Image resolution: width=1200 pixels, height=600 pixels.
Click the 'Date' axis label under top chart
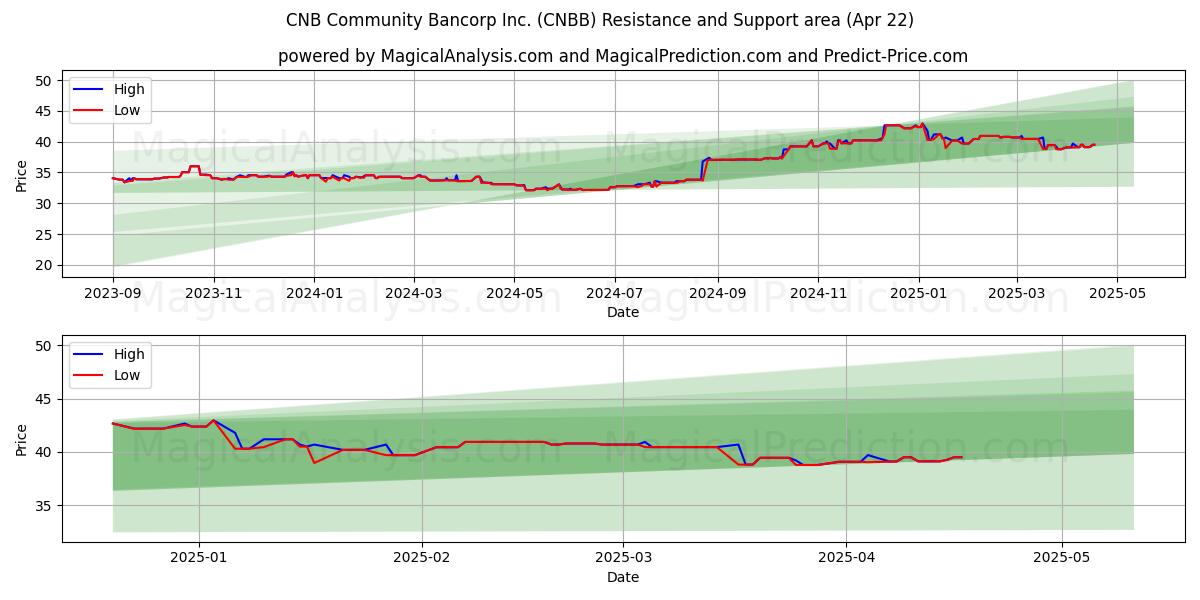pyautogui.click(x=623, y=312)
